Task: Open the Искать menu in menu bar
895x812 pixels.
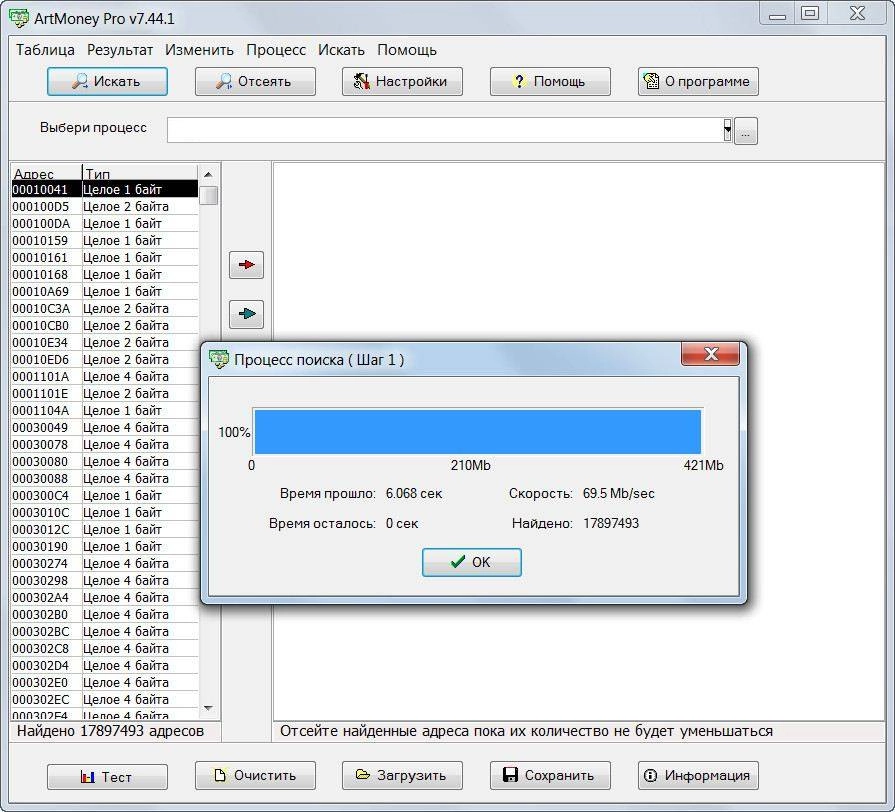Action: (x=341, y=50)
